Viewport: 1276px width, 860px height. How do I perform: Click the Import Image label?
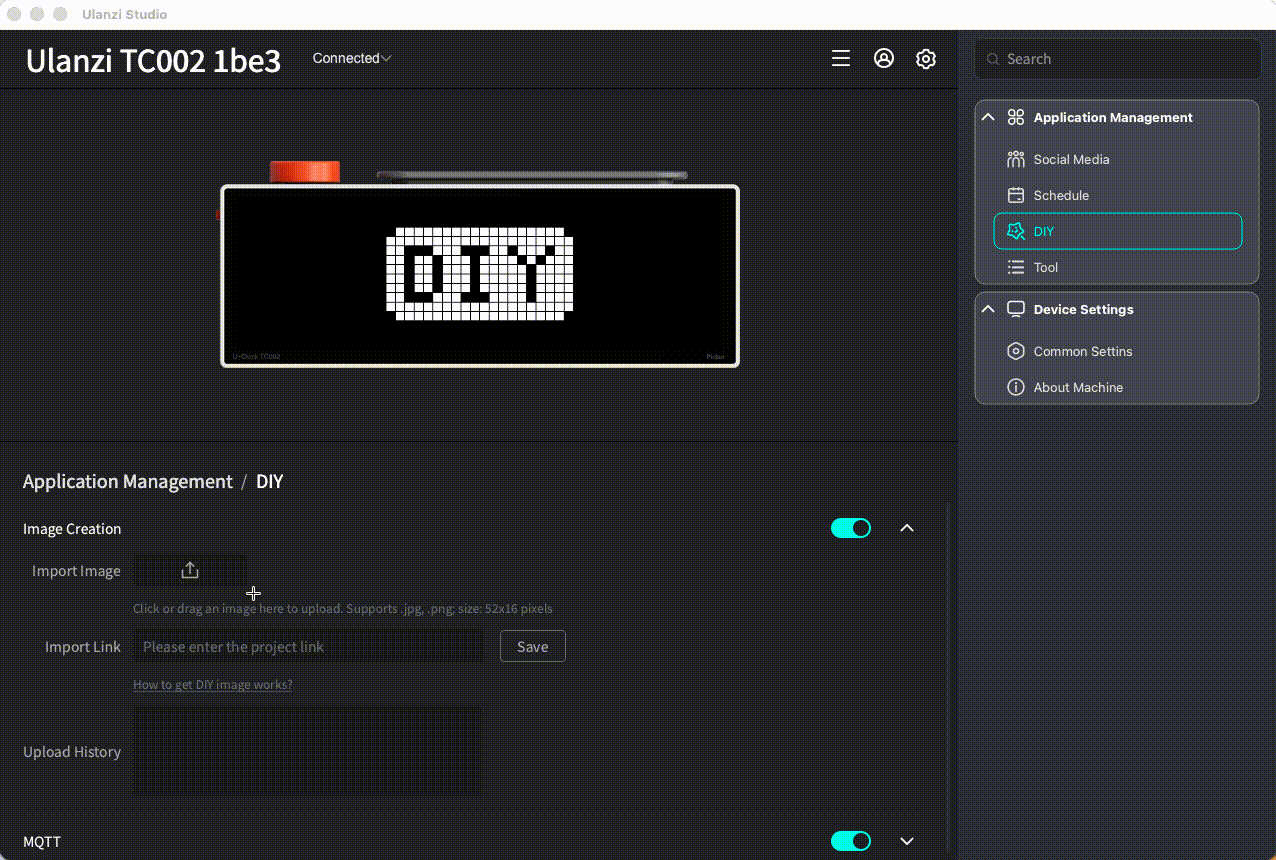click(76, 571)
